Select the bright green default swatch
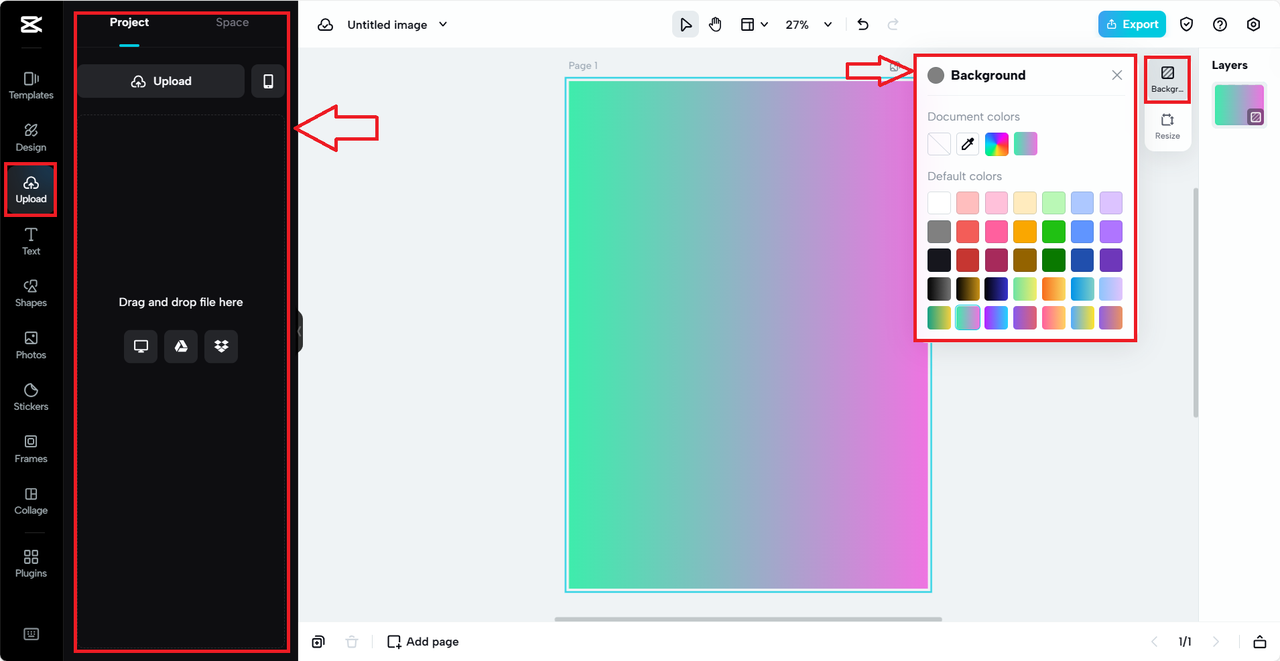The height and width of the screenshot is (661, 1280). pyautogui.click(x=1054, y=232)
